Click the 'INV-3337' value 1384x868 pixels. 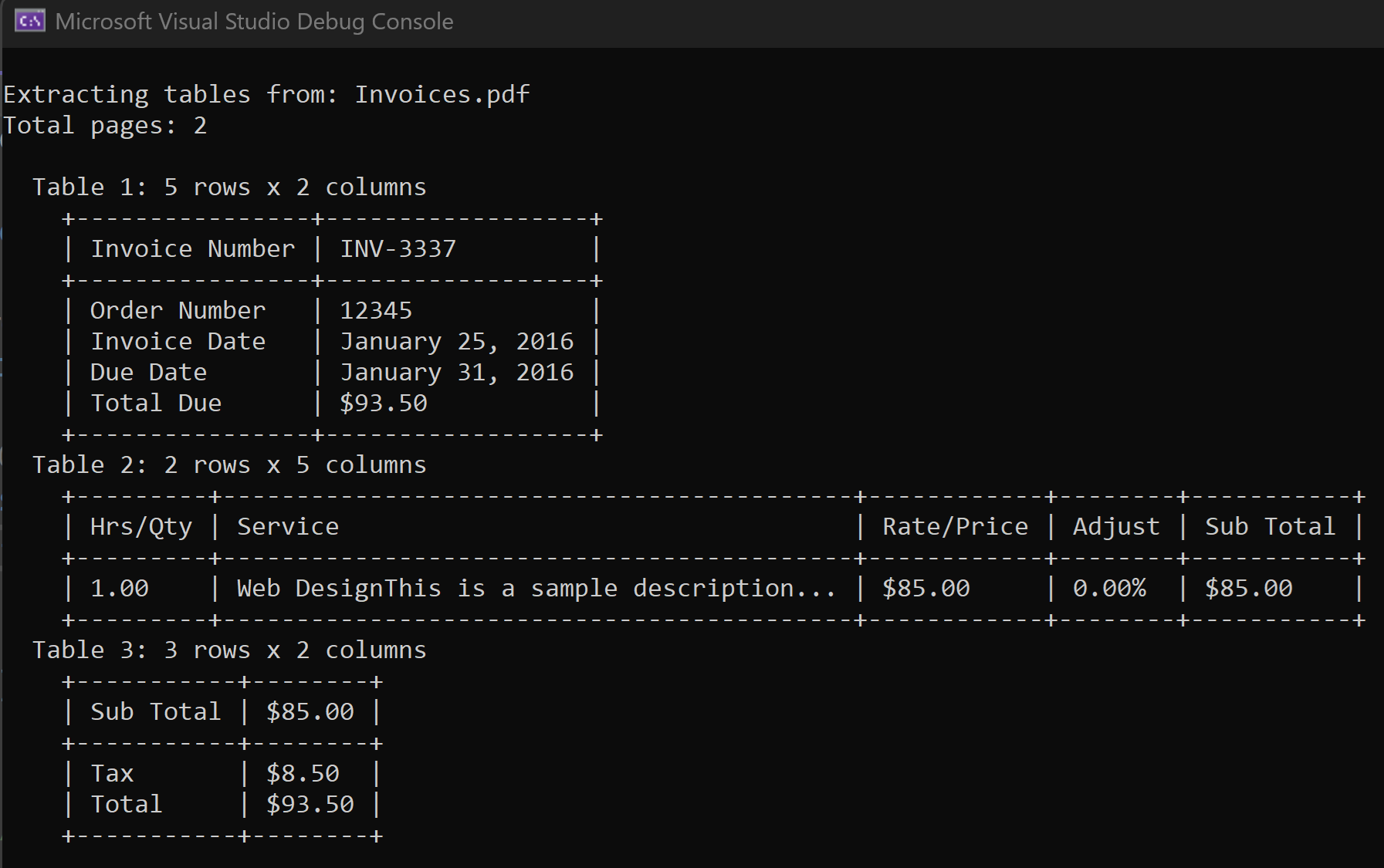(x=398, y=248)
